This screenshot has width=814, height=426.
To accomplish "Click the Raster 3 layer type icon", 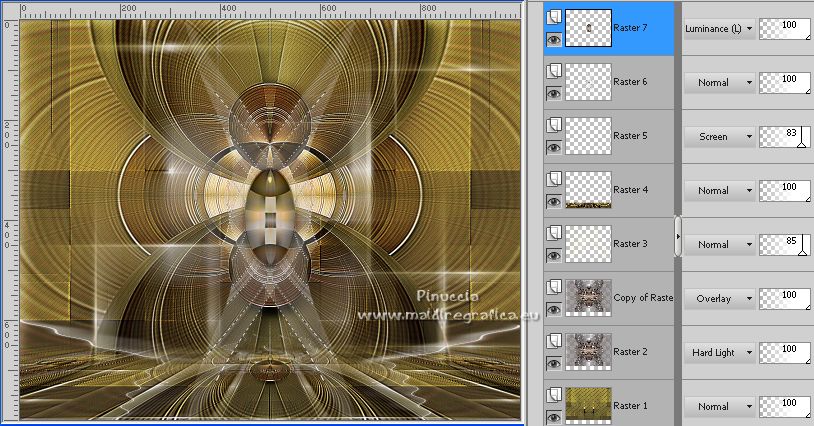I will tap(554, 233).
